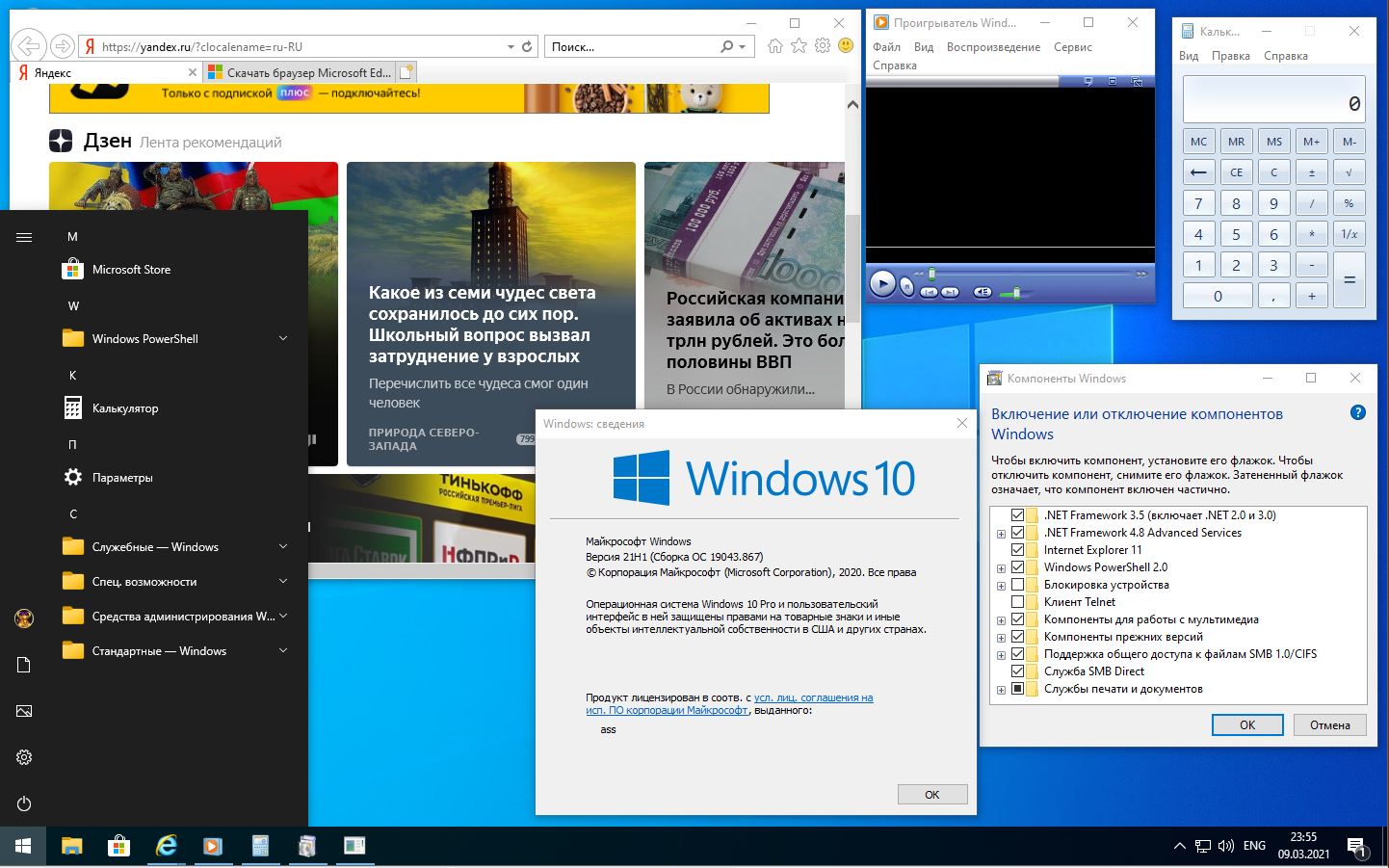Open Internet Explorer favorites star
This screenshot has height=868, width=1389.
(x=799, y=45)
